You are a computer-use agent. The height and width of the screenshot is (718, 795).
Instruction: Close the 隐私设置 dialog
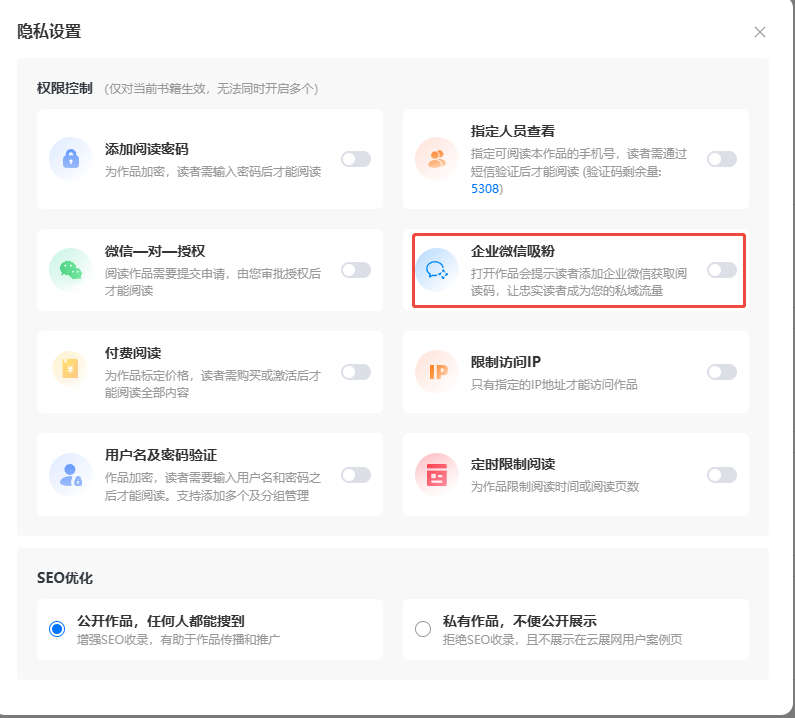click(x=760, y=32)
